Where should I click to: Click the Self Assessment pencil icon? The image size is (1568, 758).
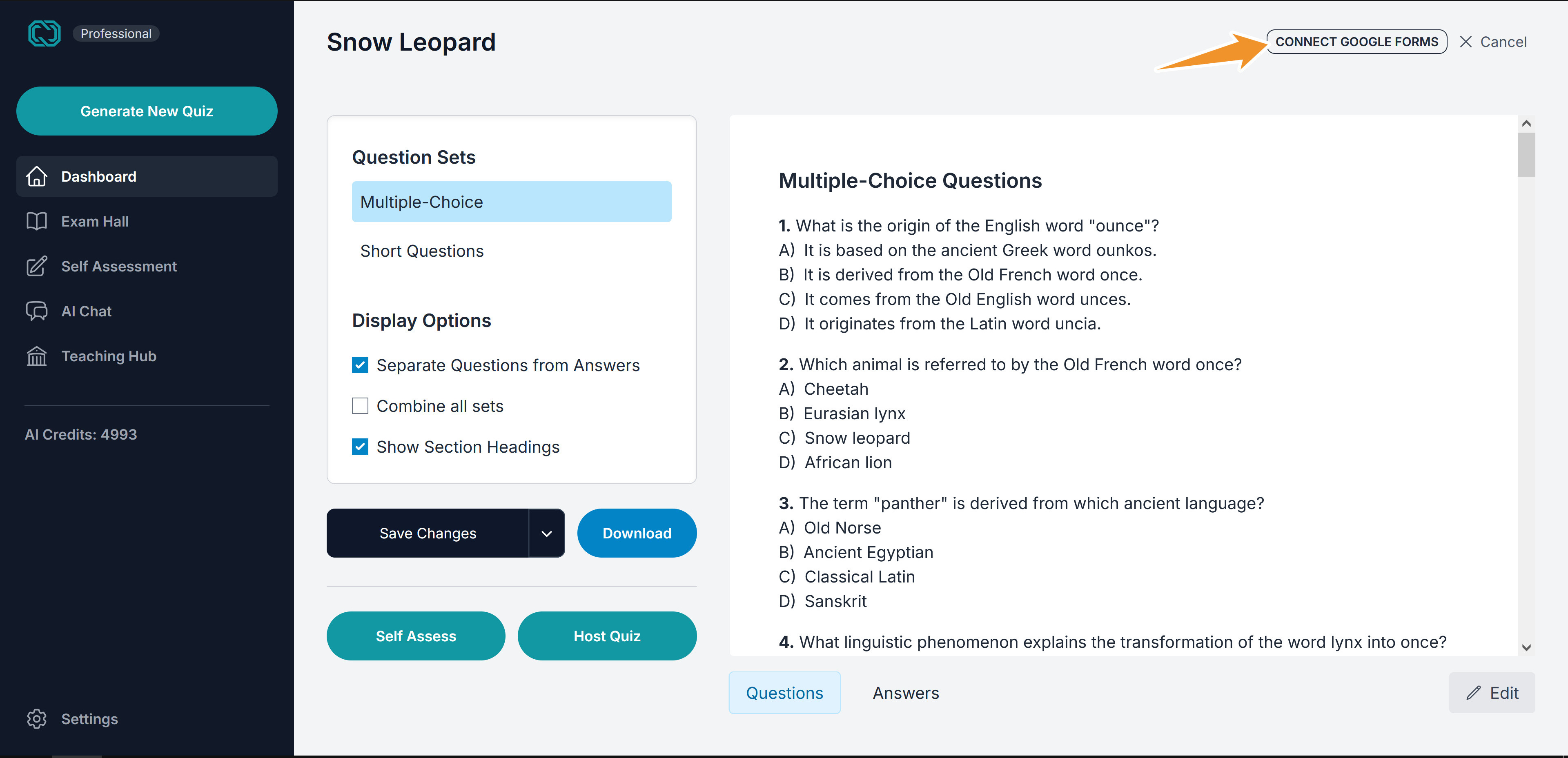pyautogui.click(x=36, y=266)
